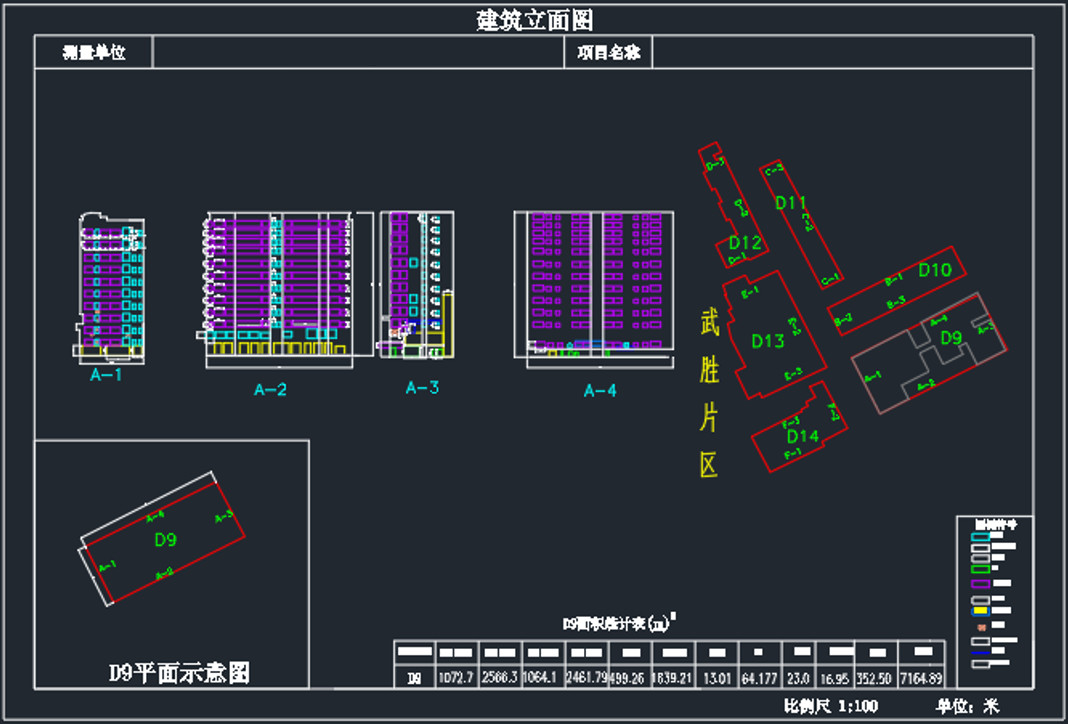
Task: Click the E-1 label on building D13
Action: 750,292
